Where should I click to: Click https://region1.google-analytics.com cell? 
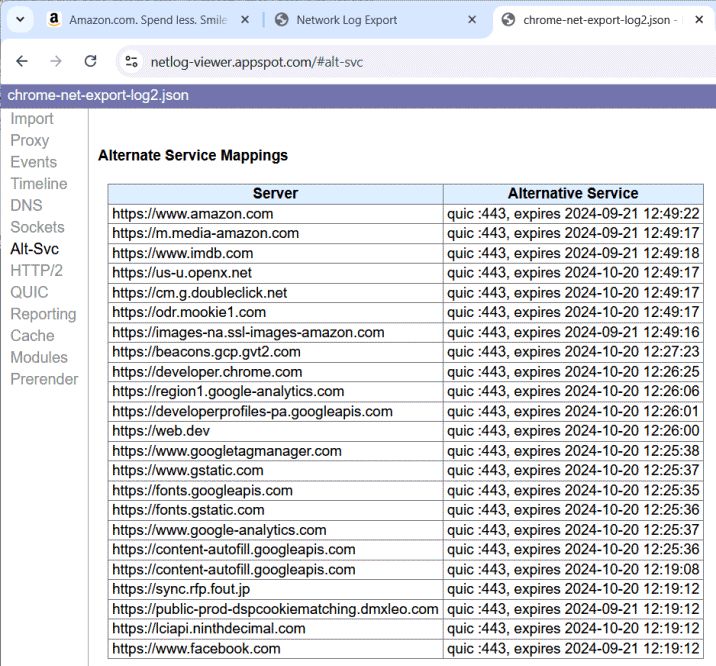click(275, 391)
